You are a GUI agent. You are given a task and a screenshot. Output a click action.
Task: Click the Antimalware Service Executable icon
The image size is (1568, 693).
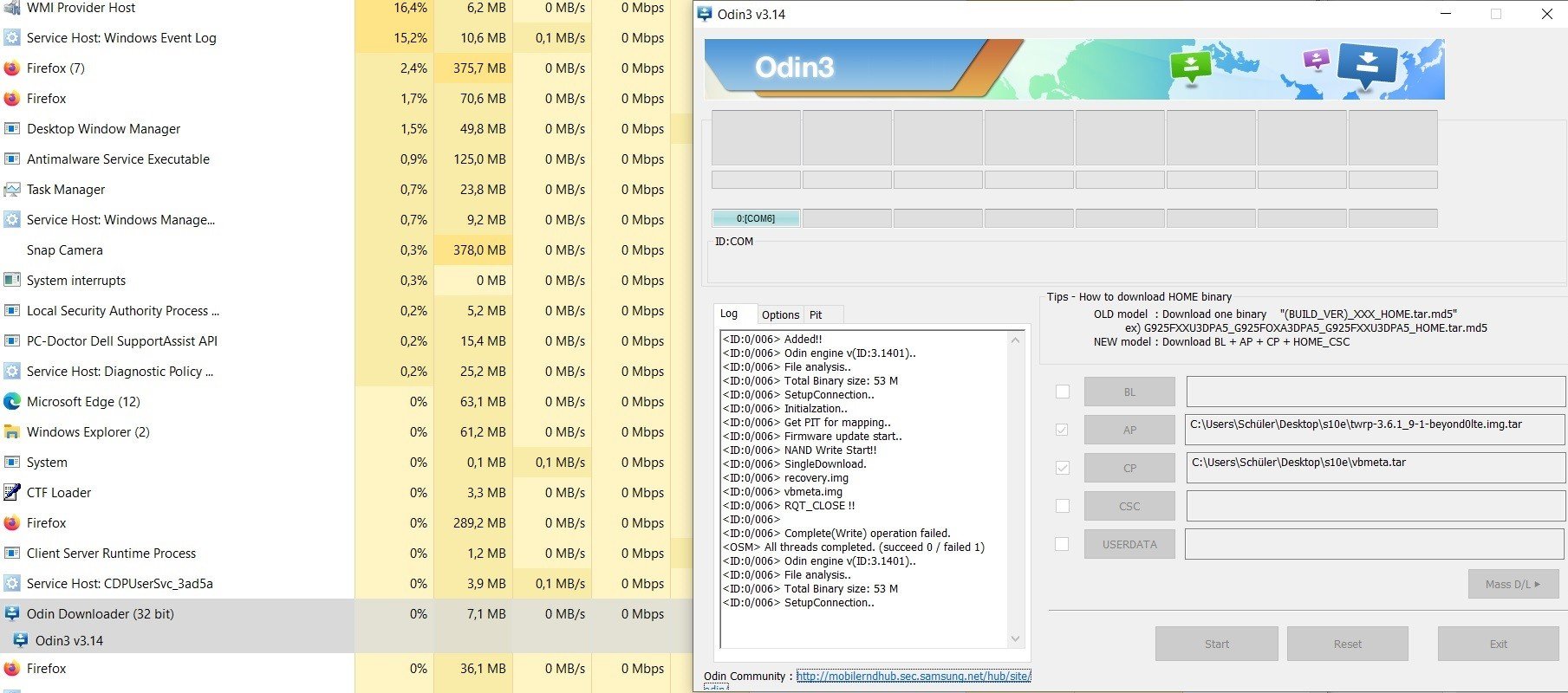12,159
